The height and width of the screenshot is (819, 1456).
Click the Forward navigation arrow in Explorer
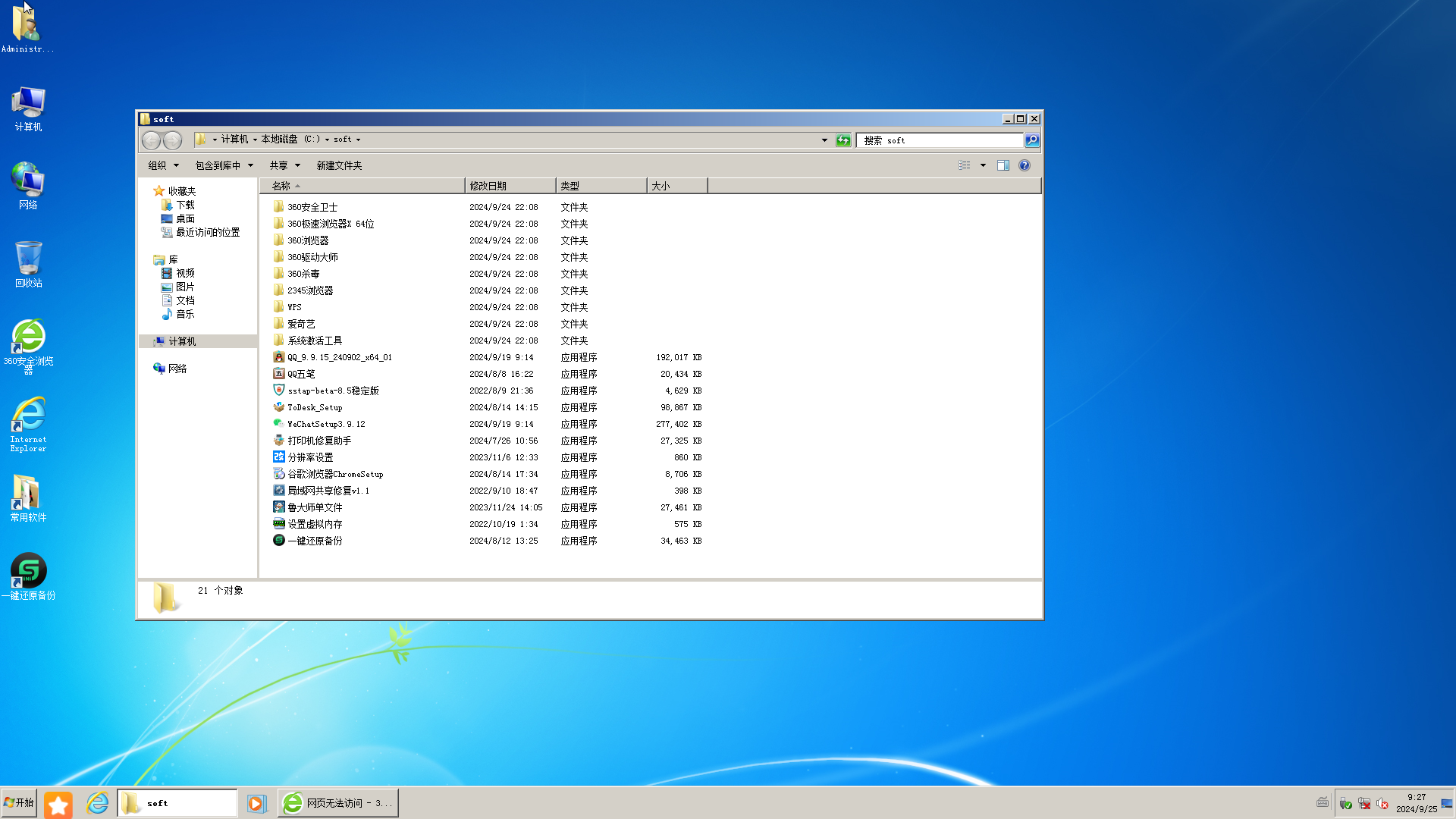click(173, 140)
